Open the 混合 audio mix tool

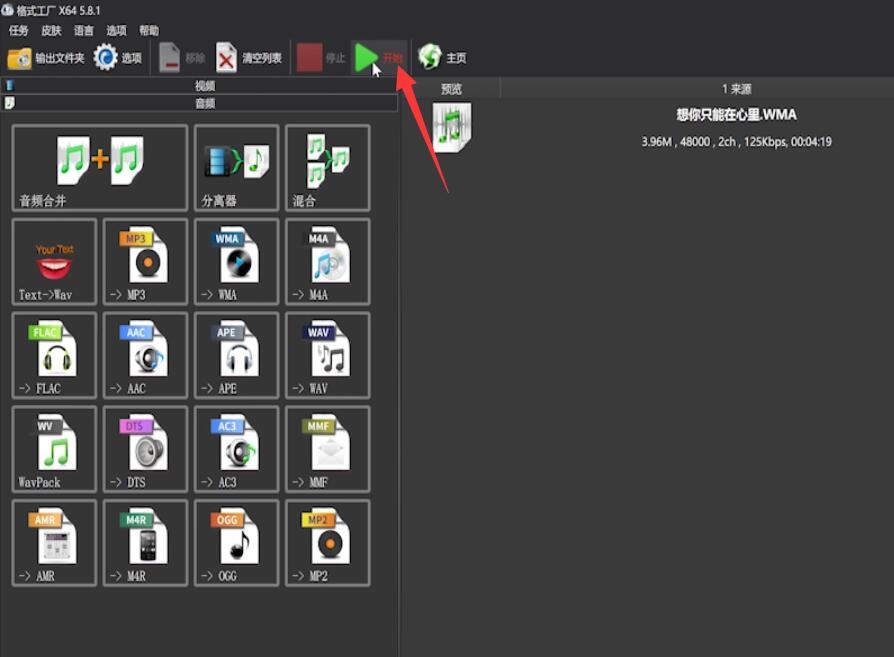tap(328, 168)
